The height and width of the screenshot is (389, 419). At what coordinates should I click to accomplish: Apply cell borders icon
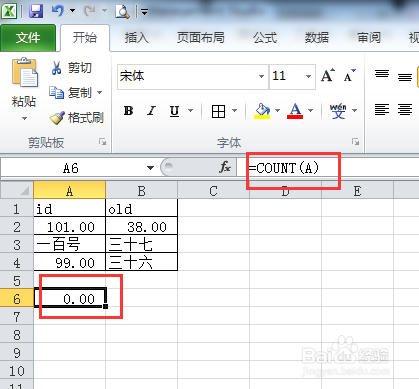[218, 111]
